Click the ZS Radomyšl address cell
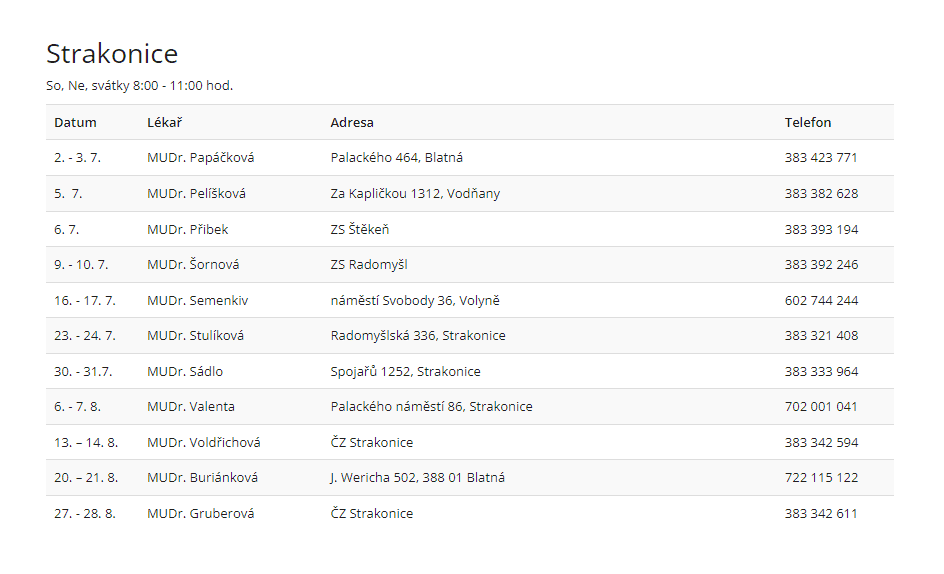Viewport: 944px width, 574px height. [x=369, y=265]
